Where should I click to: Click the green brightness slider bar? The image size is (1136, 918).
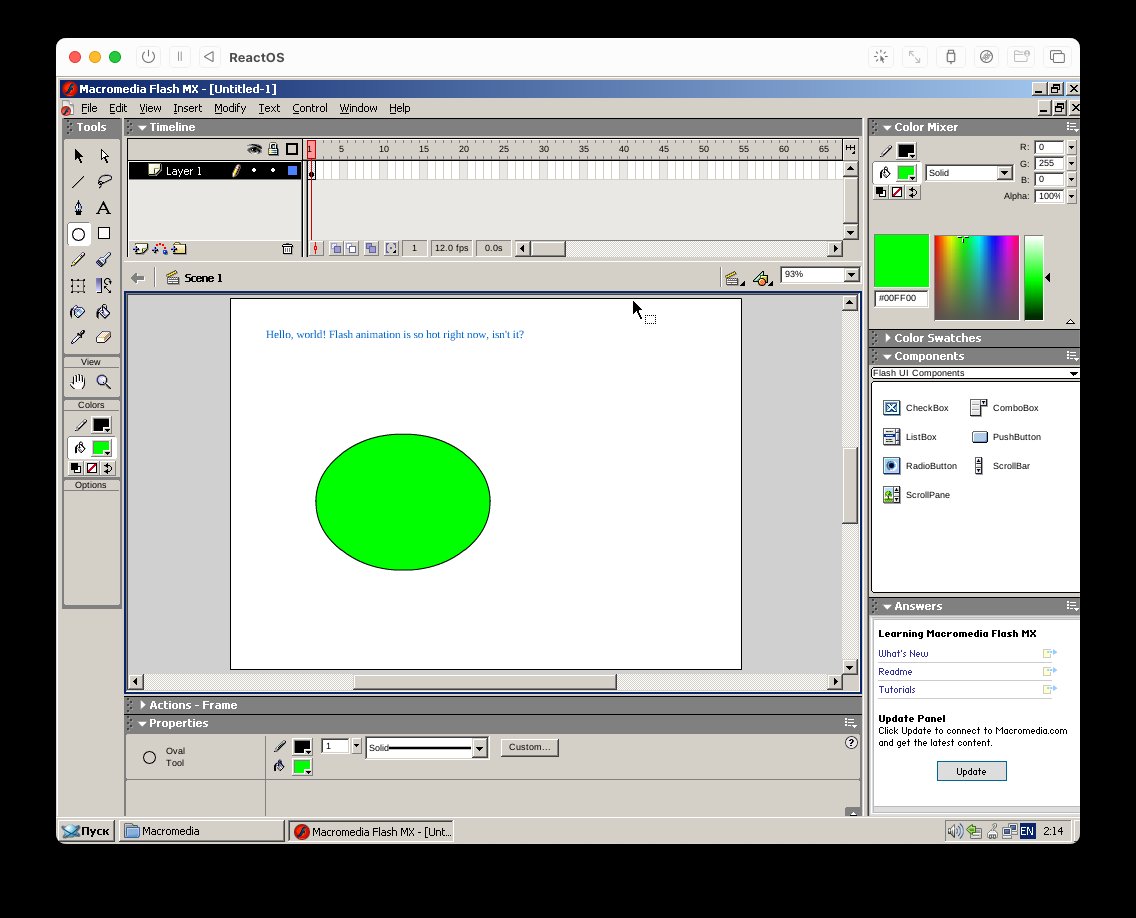pyautogui.click(x=1034, y=277)
